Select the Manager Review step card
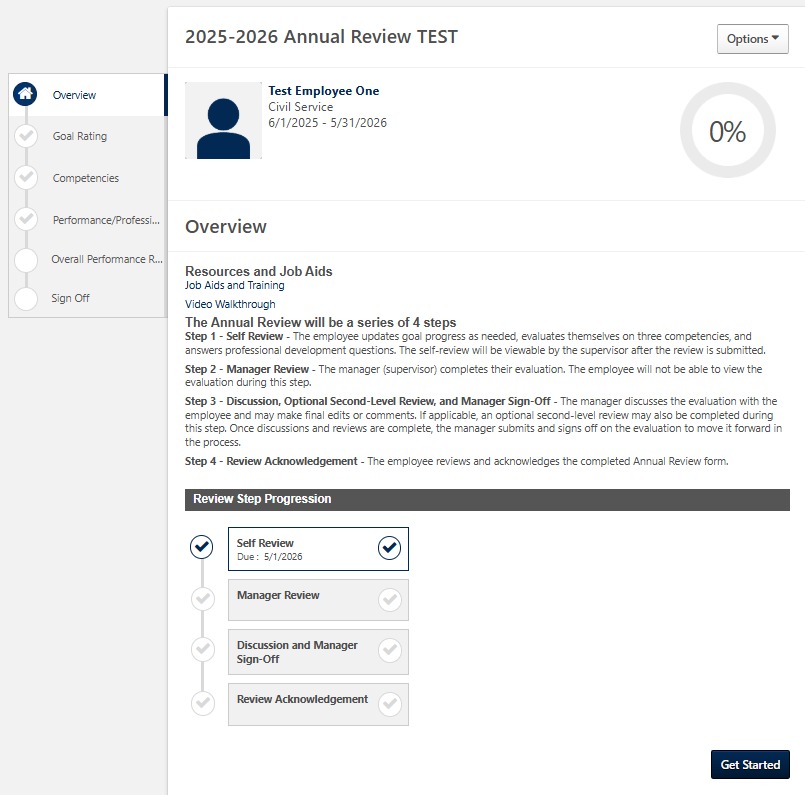The image size is (805, 795). (x=318, y=600)
